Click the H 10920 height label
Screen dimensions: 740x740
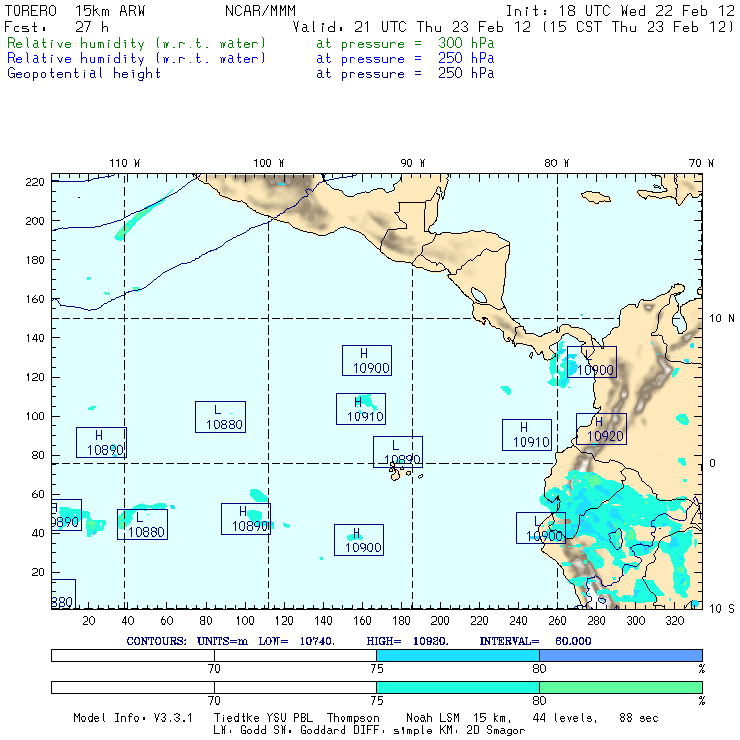tap(601, 429)
